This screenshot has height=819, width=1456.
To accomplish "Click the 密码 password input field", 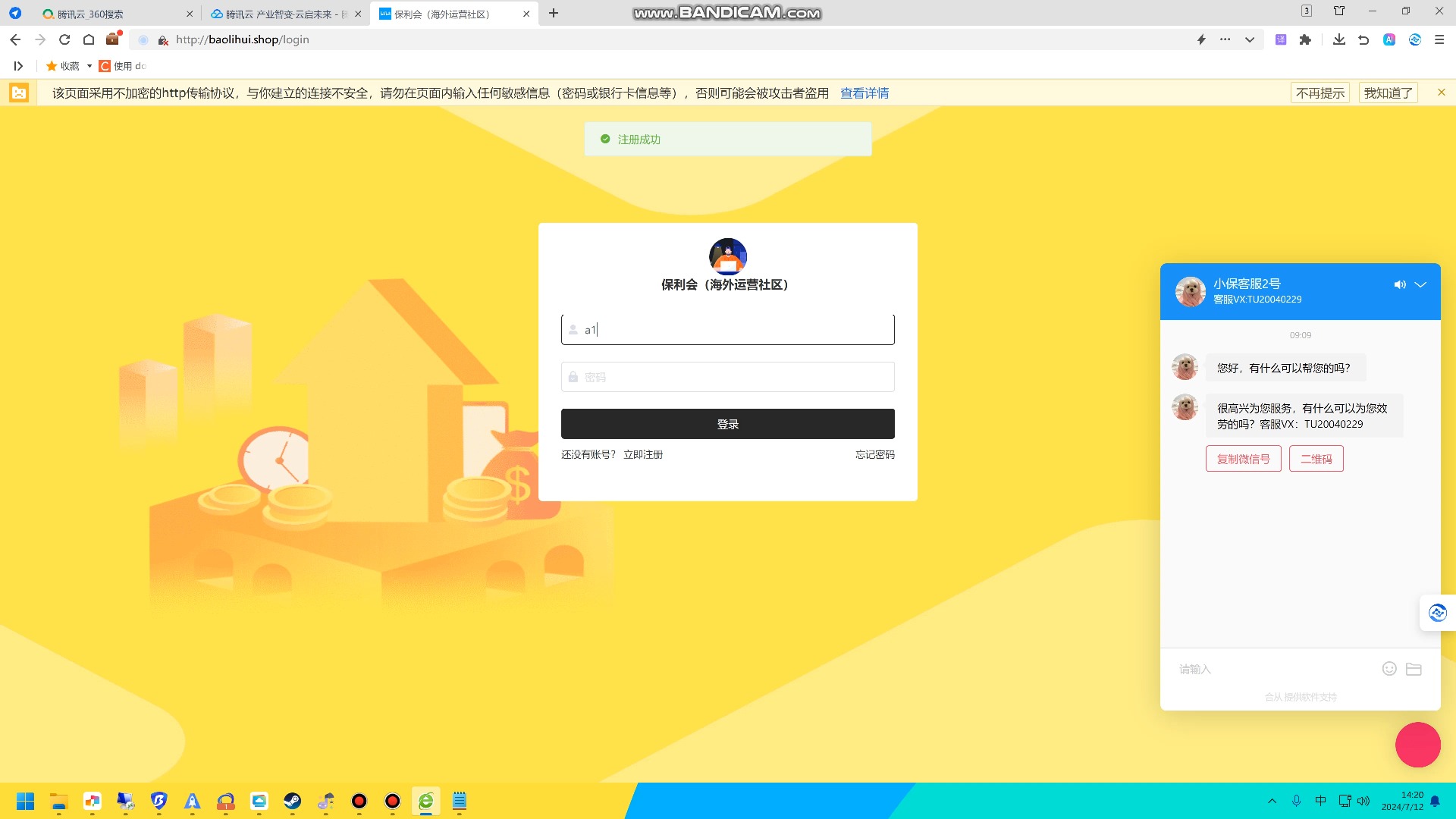I will pos(727,377).
